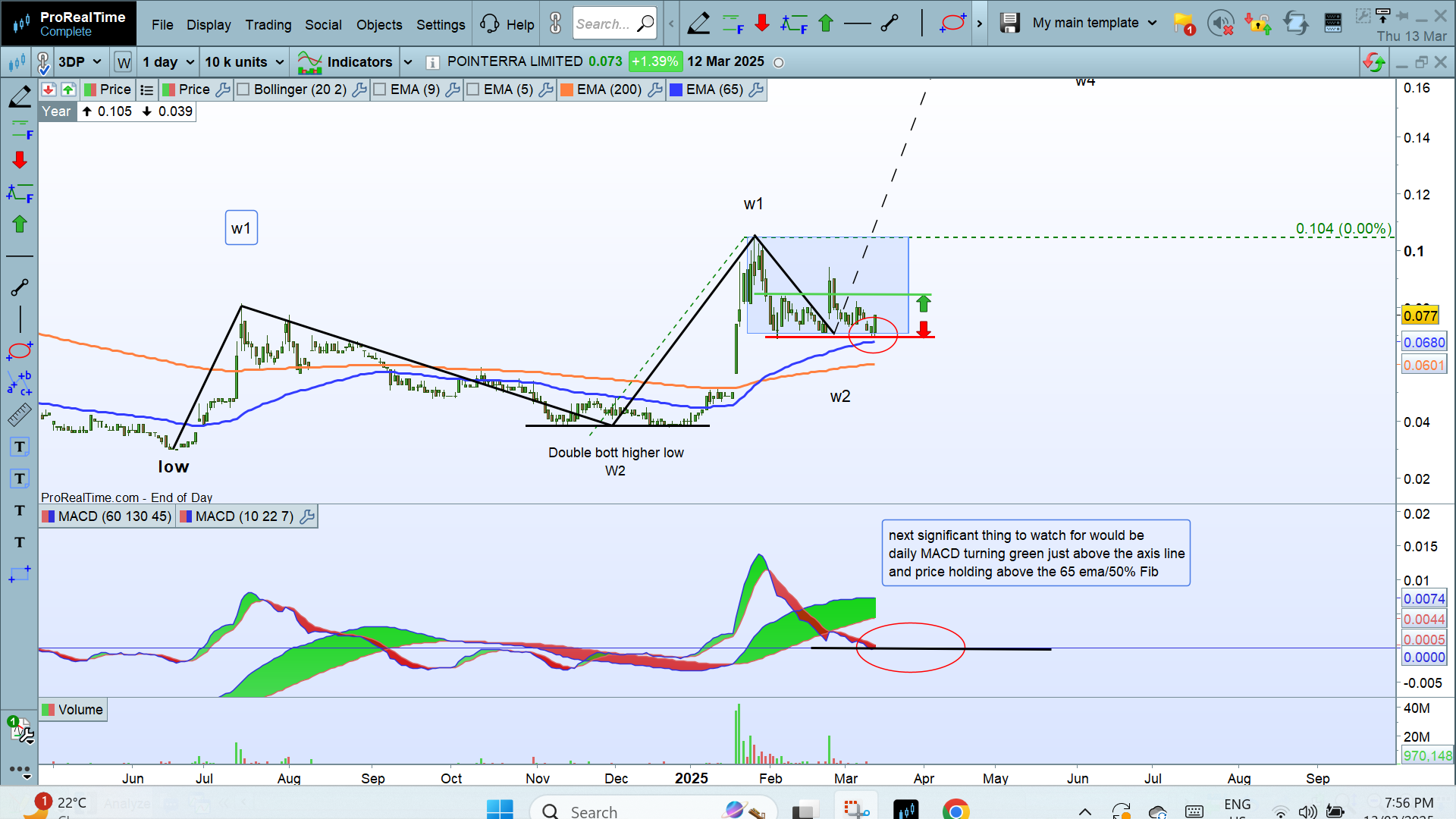Click the Volume color swatch

[49, 711]
